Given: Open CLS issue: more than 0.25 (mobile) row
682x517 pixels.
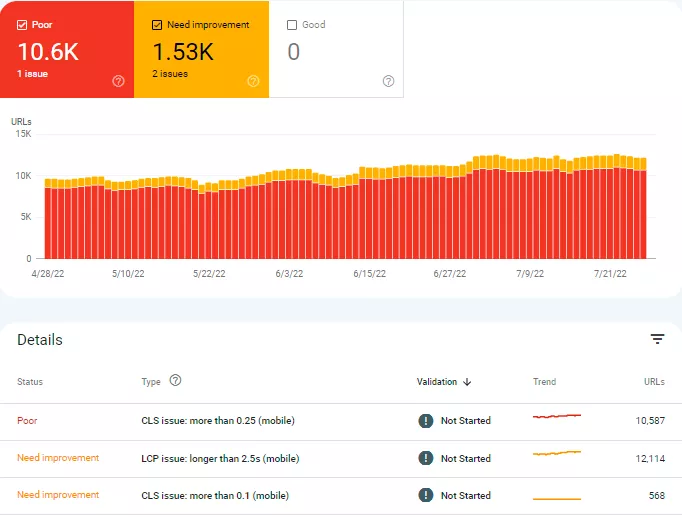Looking at the screenshot, I should tap(341, 422).
